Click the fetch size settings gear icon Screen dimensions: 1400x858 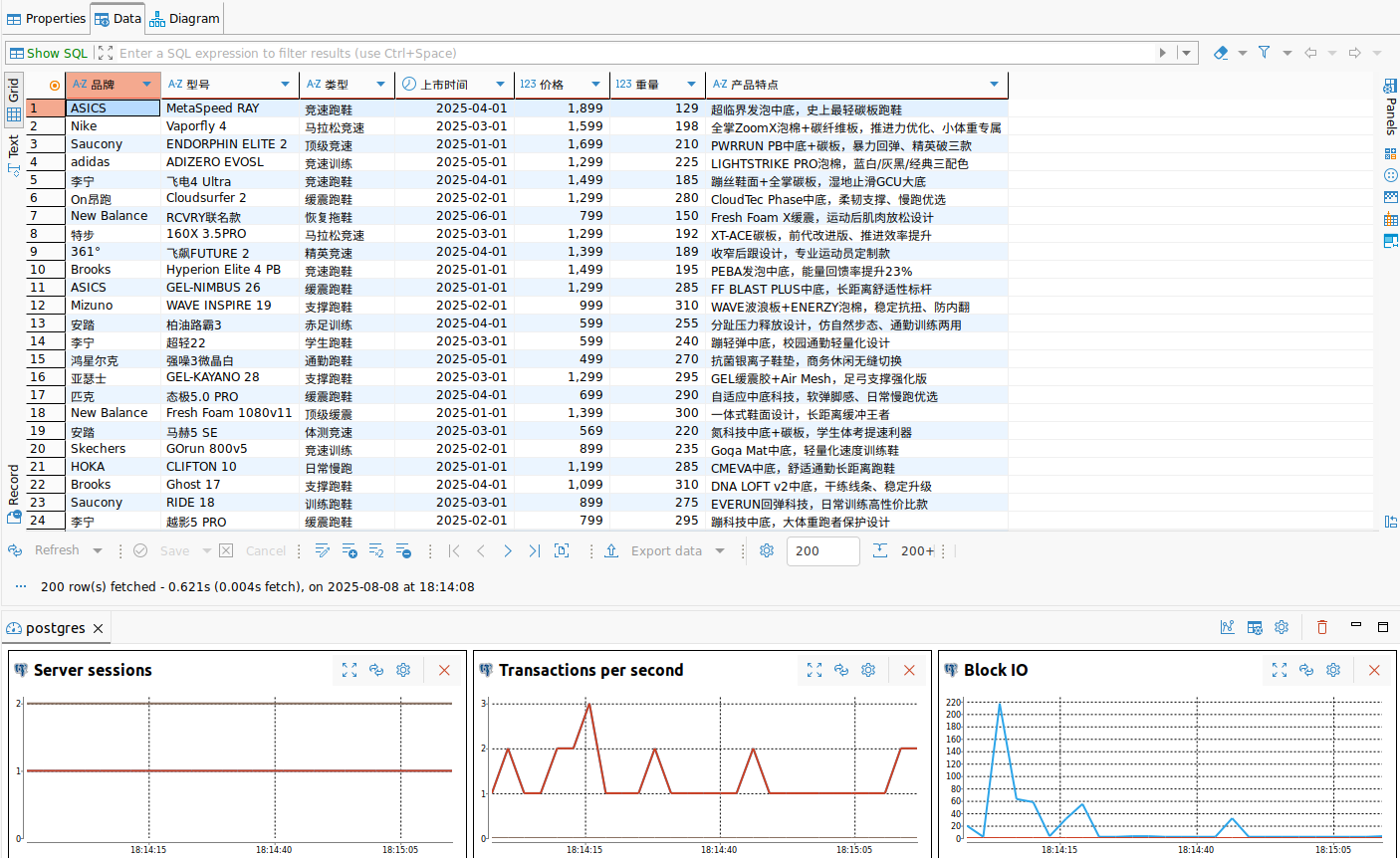point(767,550)
